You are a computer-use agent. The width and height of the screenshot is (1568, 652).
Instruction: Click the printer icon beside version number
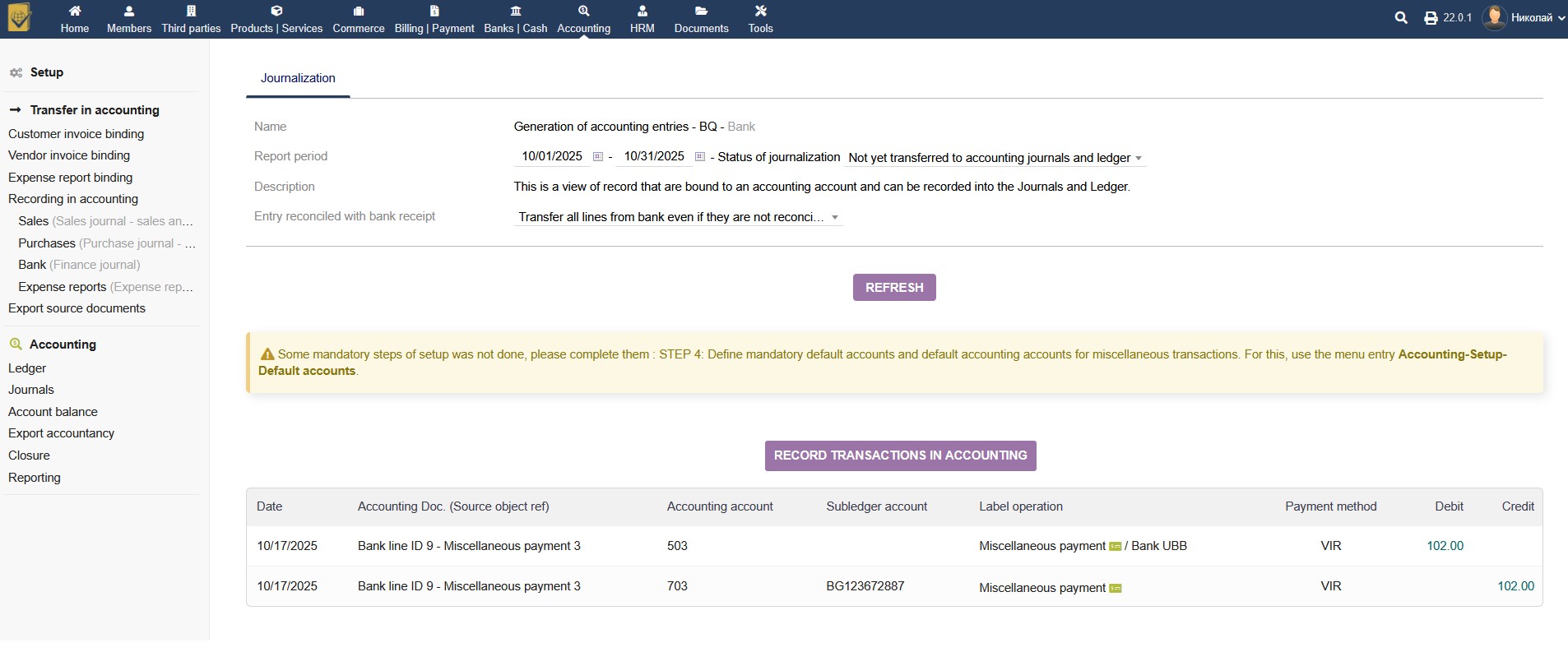pos(1431,18)
